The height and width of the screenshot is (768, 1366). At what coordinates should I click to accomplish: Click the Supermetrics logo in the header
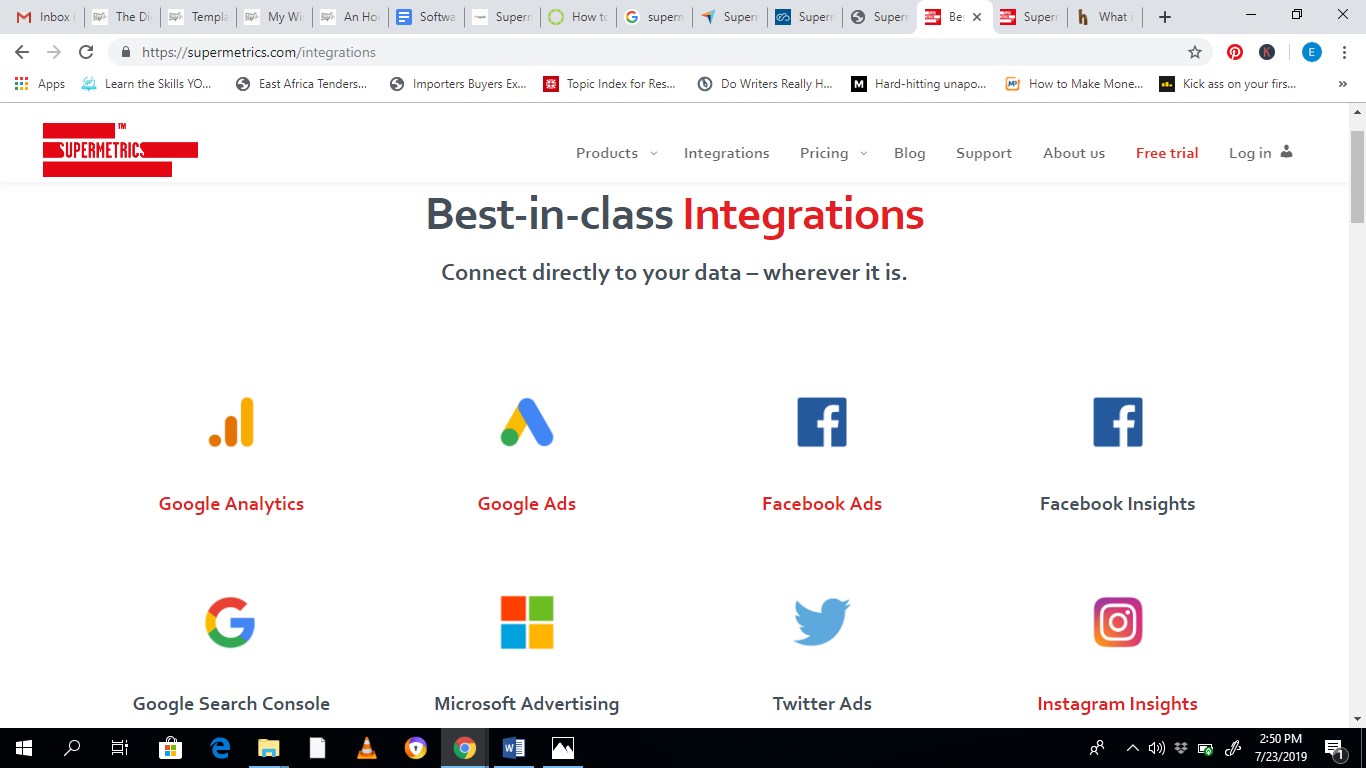[120, 150]
